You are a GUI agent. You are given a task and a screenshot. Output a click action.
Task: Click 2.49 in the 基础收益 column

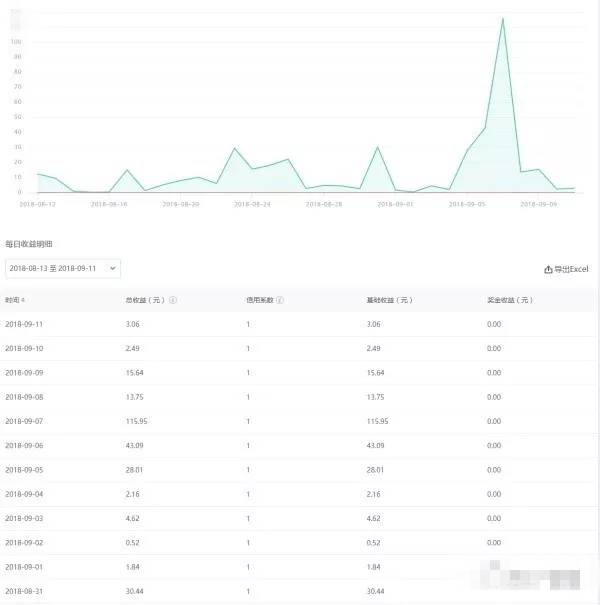(x=374, y=348)
